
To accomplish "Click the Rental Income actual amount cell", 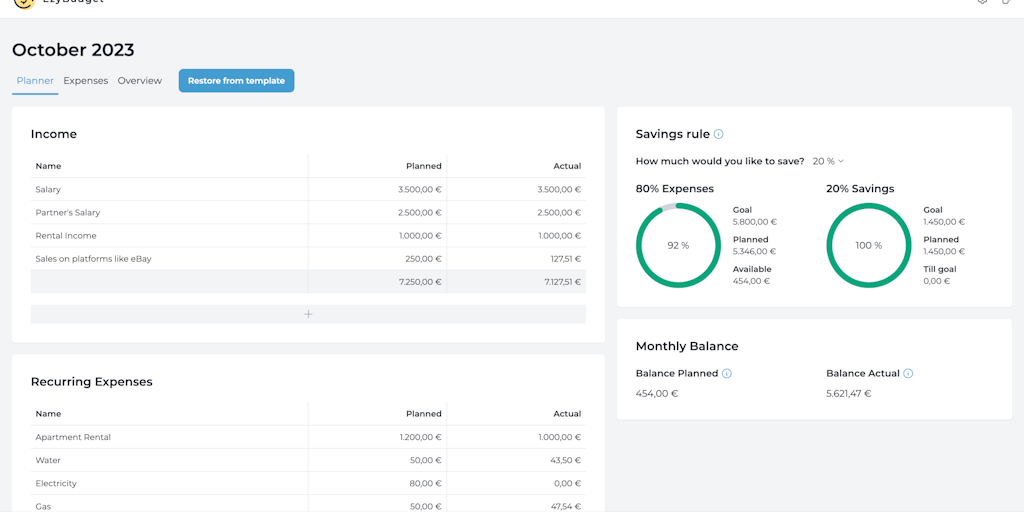I will point(558,236).
